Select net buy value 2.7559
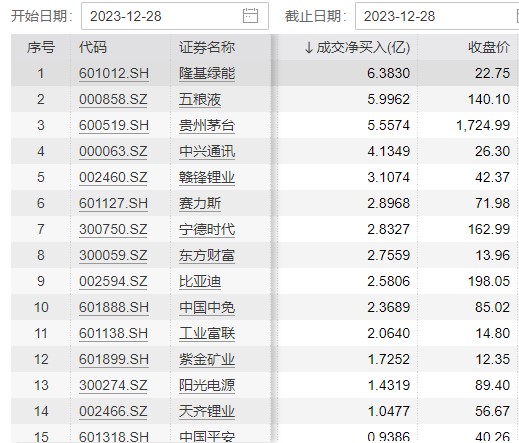Image resolution: width=519 pixels, height=443 pixels. coord(389,255)
